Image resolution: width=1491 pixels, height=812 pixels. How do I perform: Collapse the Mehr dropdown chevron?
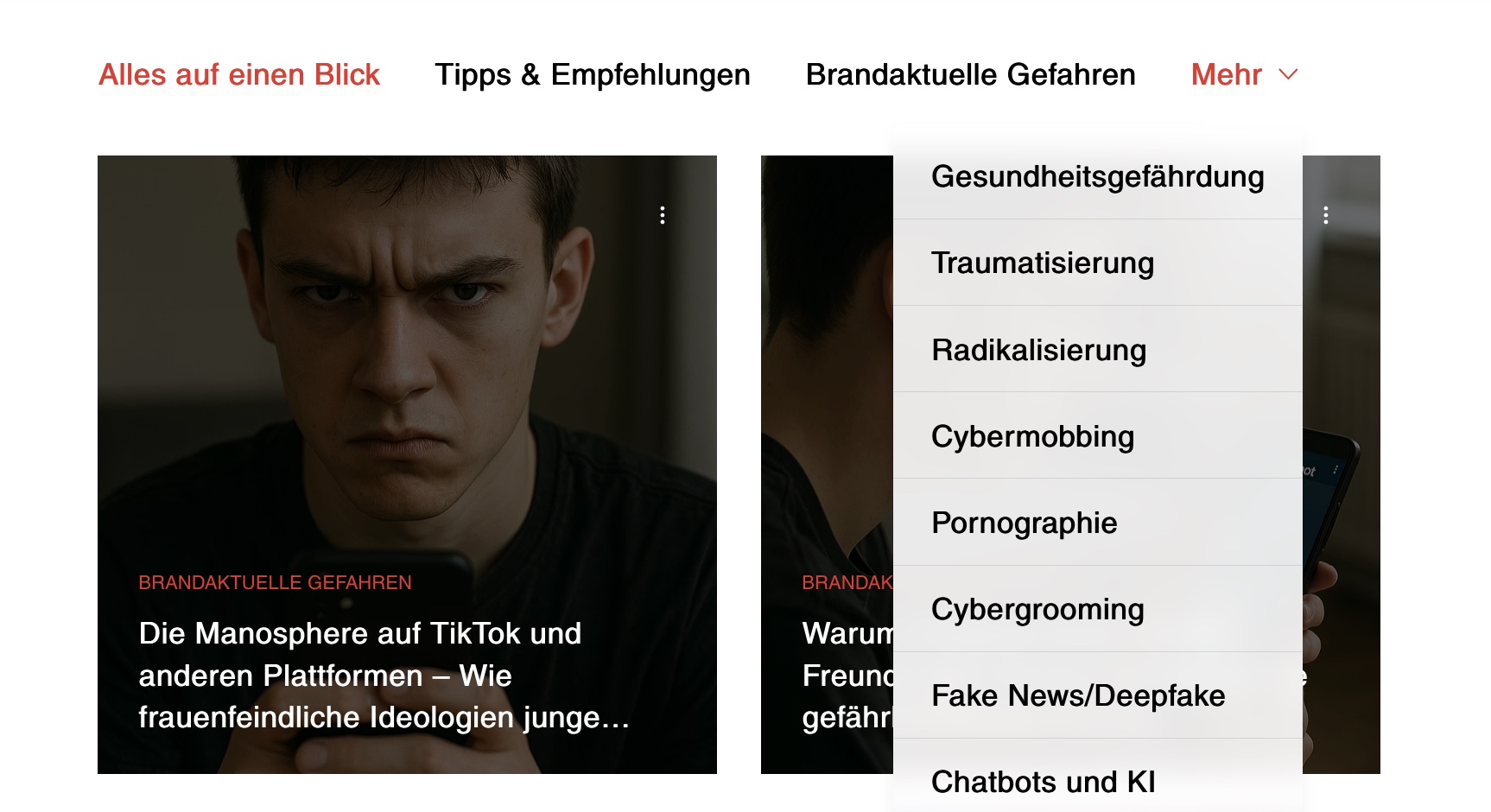[1288, 75]
